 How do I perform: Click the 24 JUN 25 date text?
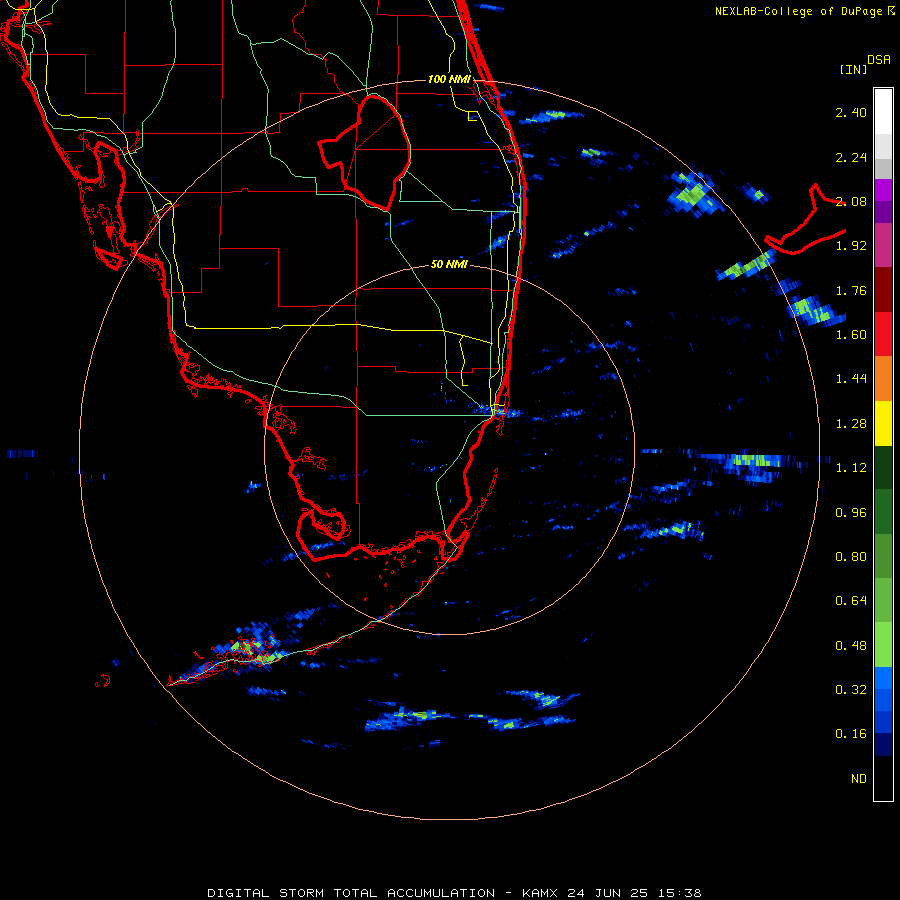click(607, 893)
